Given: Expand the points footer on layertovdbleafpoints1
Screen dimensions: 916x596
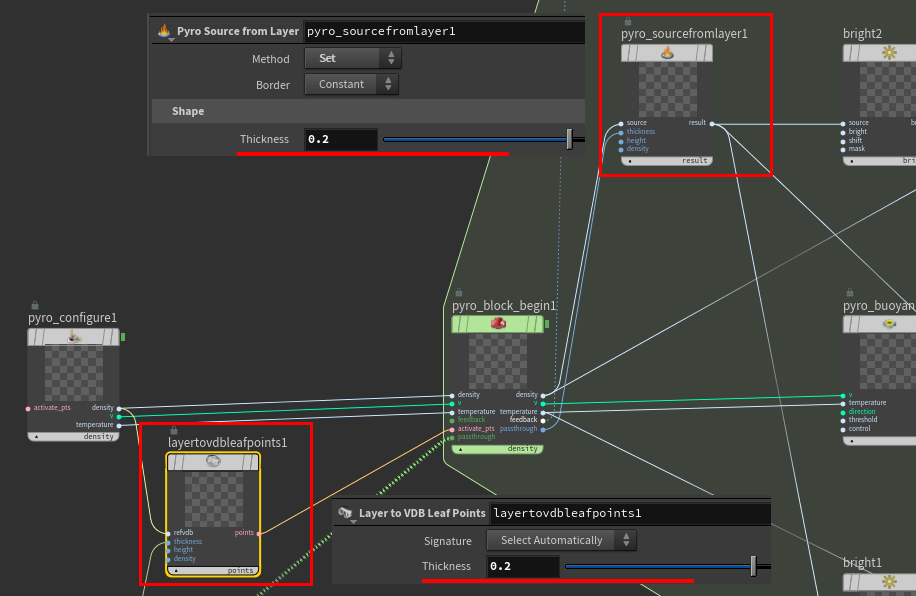Looking at the screenshot, I should point(177,571).
